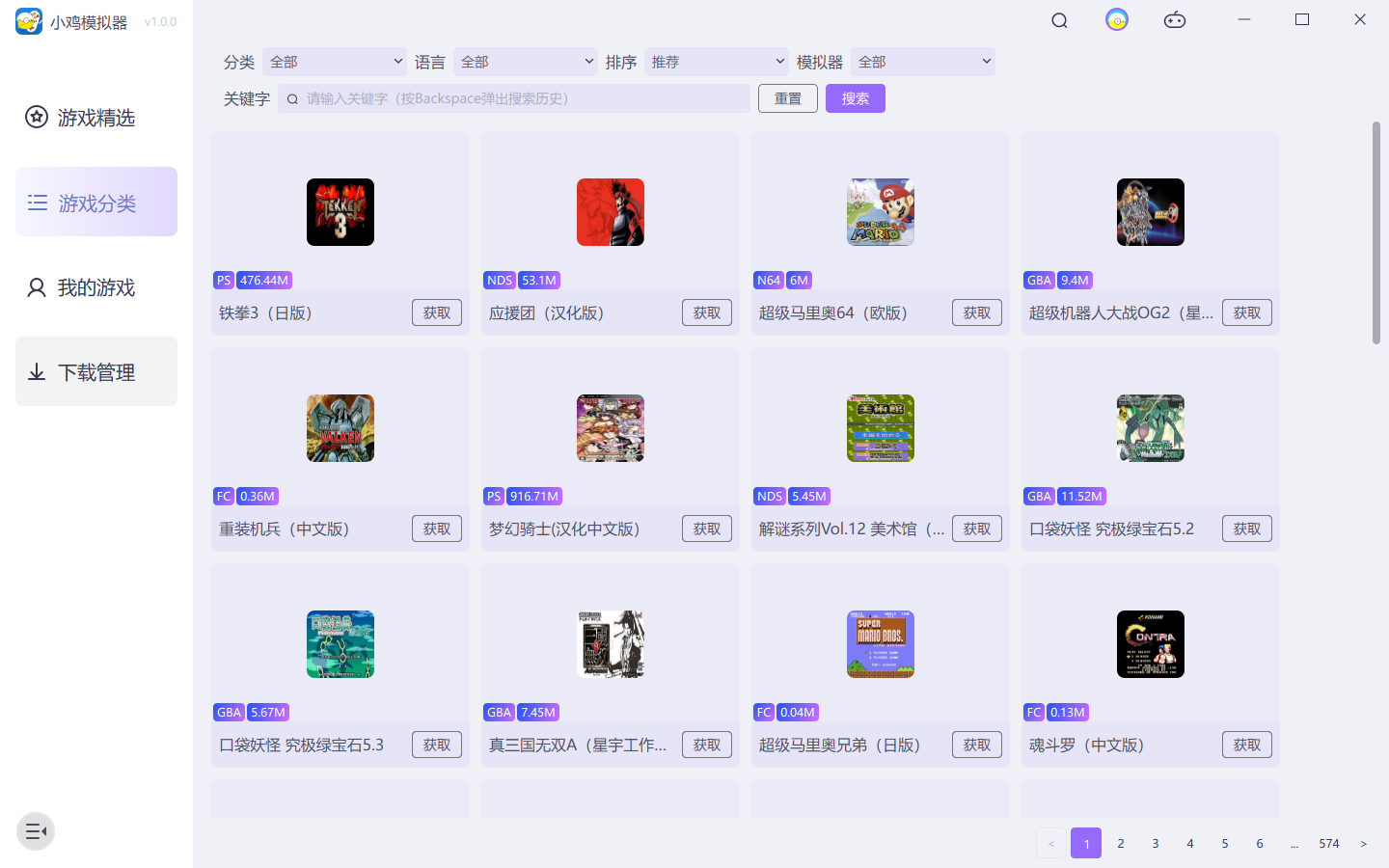
Task: Open the Tekken 3 game cover thumbnail
Action: click(340, 212)
